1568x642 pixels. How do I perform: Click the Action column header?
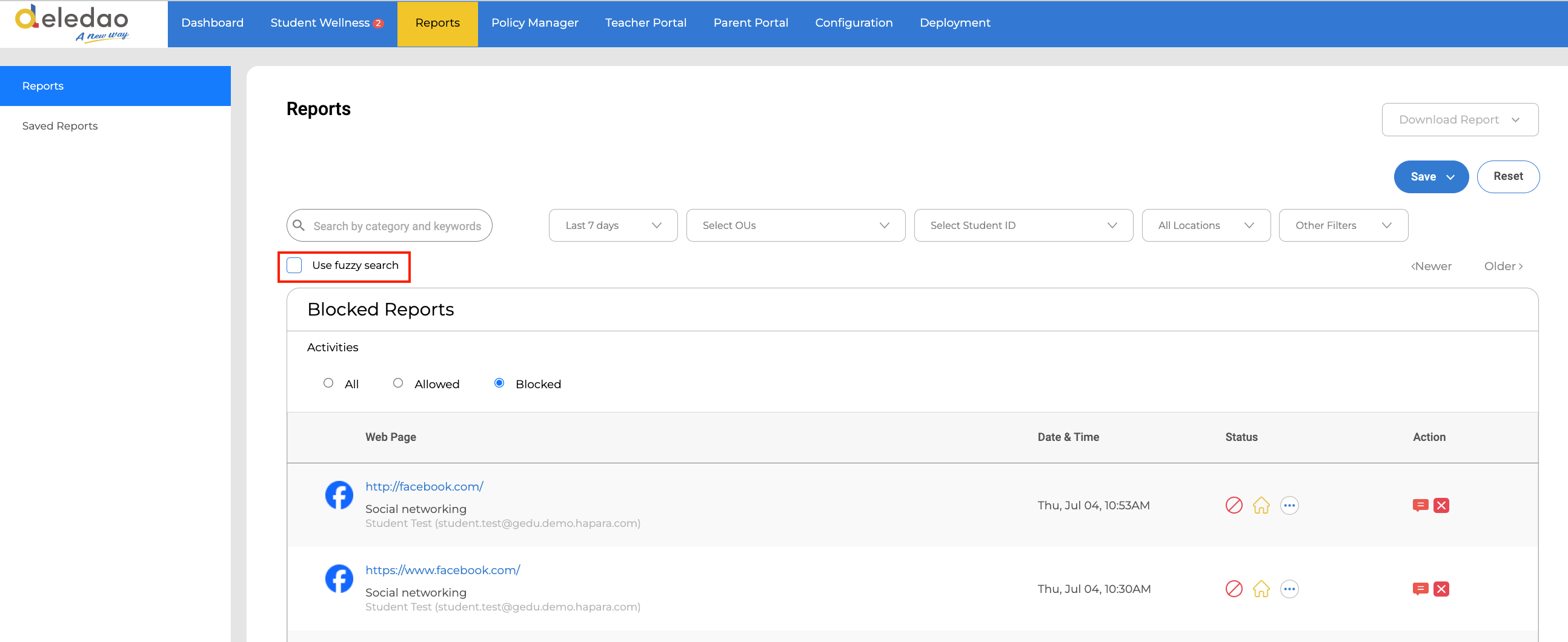click(1429, 437)
